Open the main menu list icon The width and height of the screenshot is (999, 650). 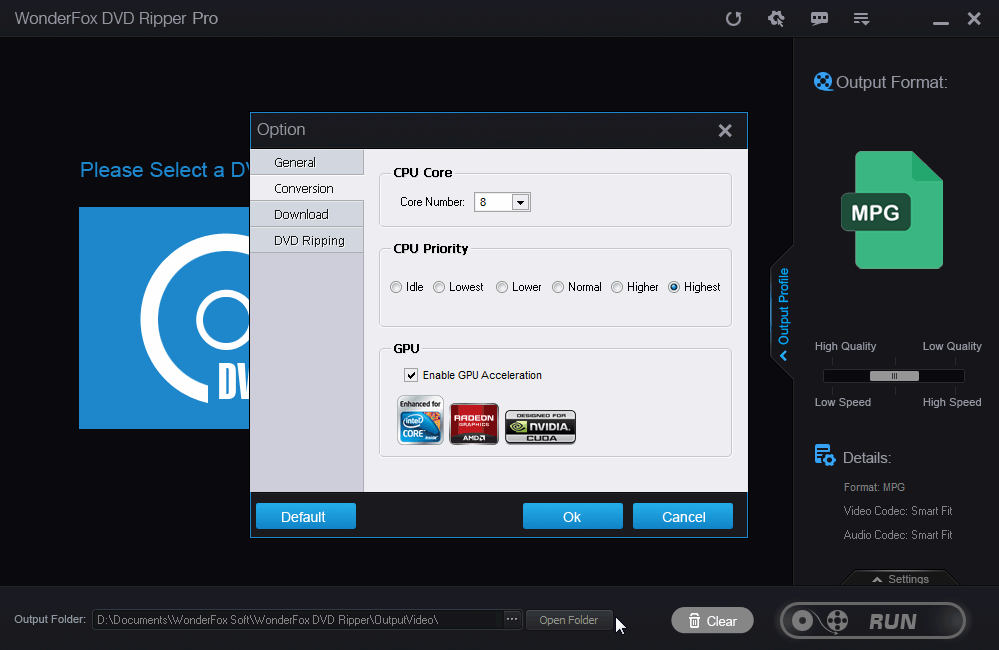click(861, 19)
